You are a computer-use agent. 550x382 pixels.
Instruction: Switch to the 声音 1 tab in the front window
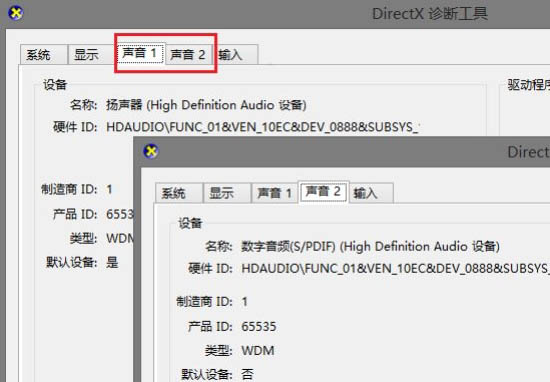pos(275,193)
